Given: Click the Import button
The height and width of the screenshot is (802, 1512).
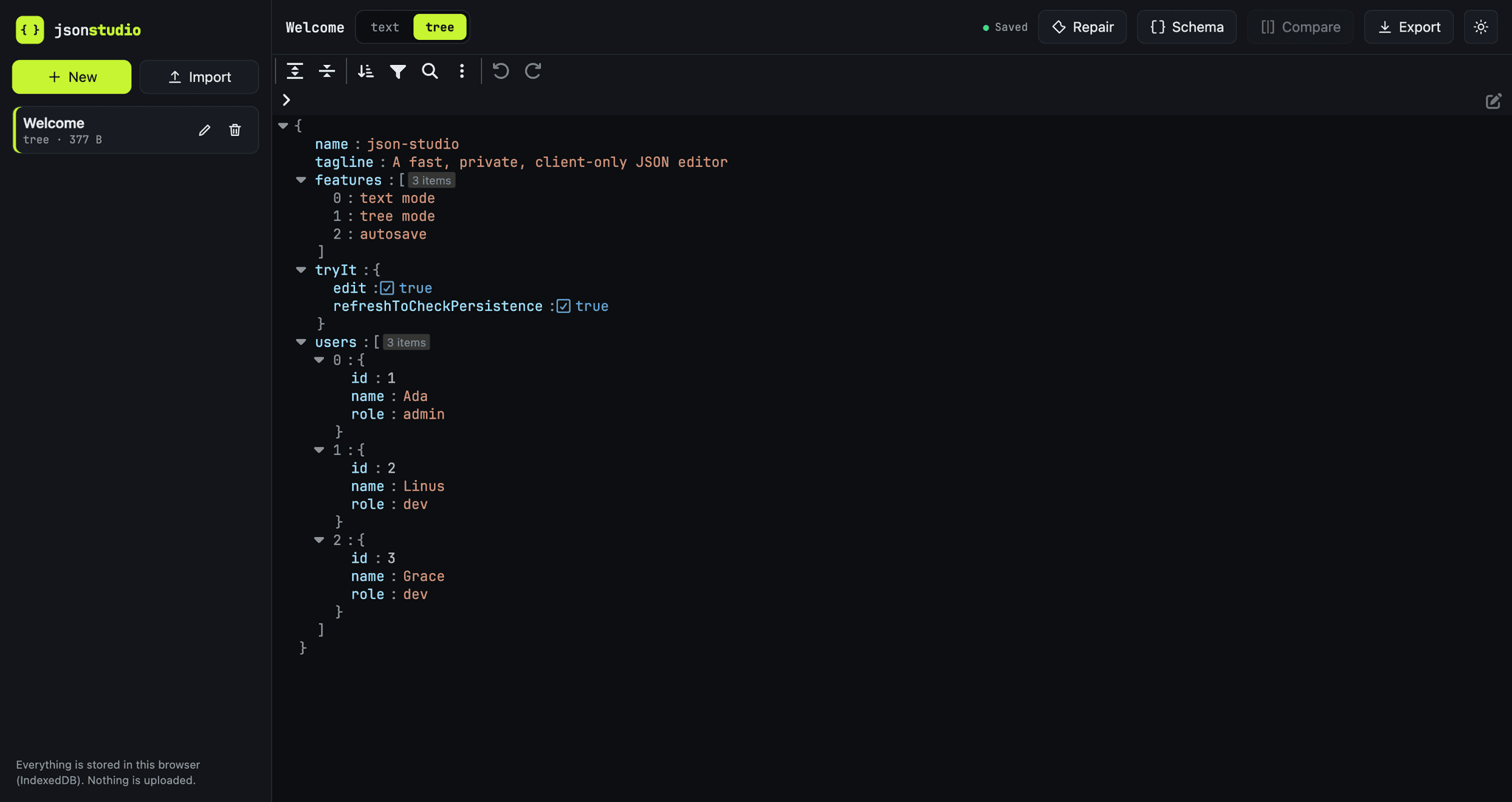Looking at the screenshot, I should [x=199, y=77].
